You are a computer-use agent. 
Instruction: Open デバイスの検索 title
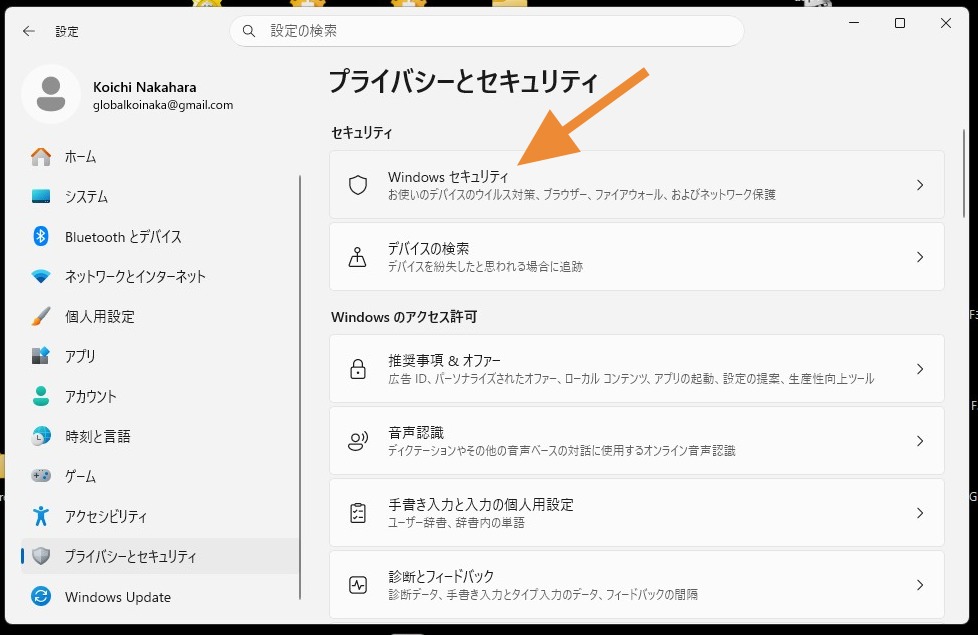pyautogui.click(x=428, y=249)
